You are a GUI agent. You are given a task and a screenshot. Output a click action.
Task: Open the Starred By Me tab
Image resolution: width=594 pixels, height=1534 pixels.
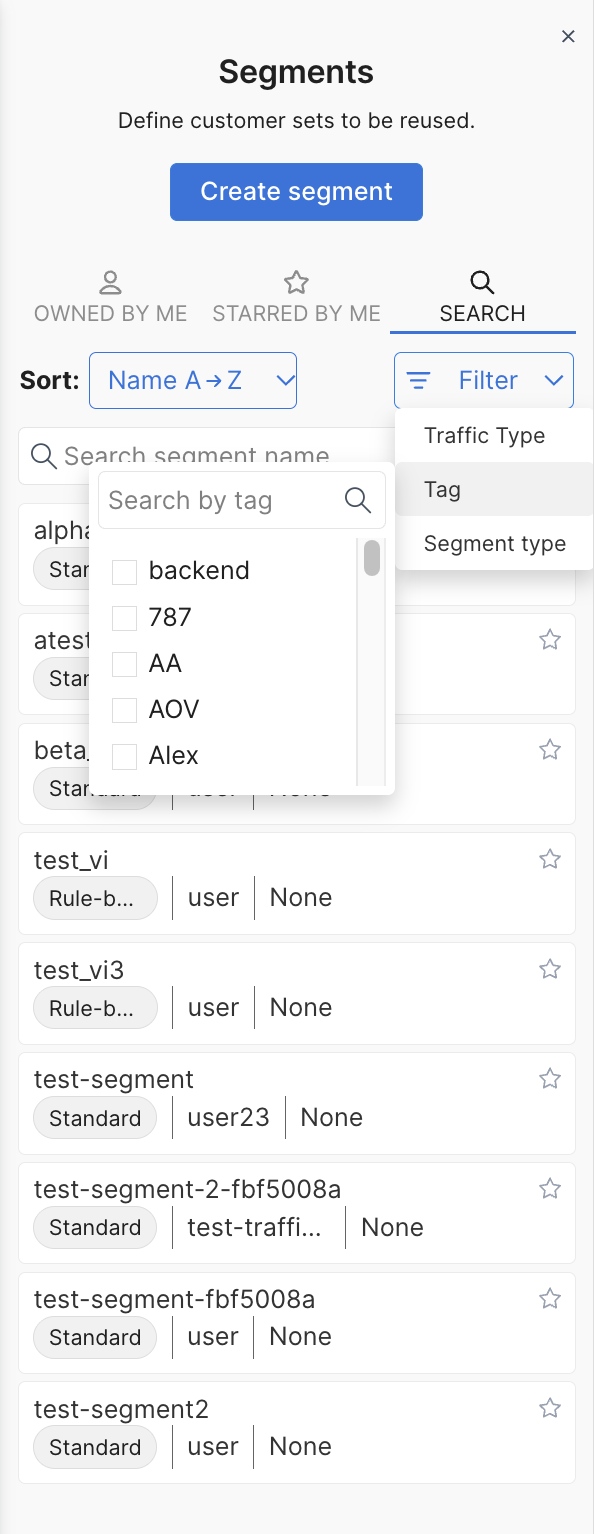coord(296,298)
